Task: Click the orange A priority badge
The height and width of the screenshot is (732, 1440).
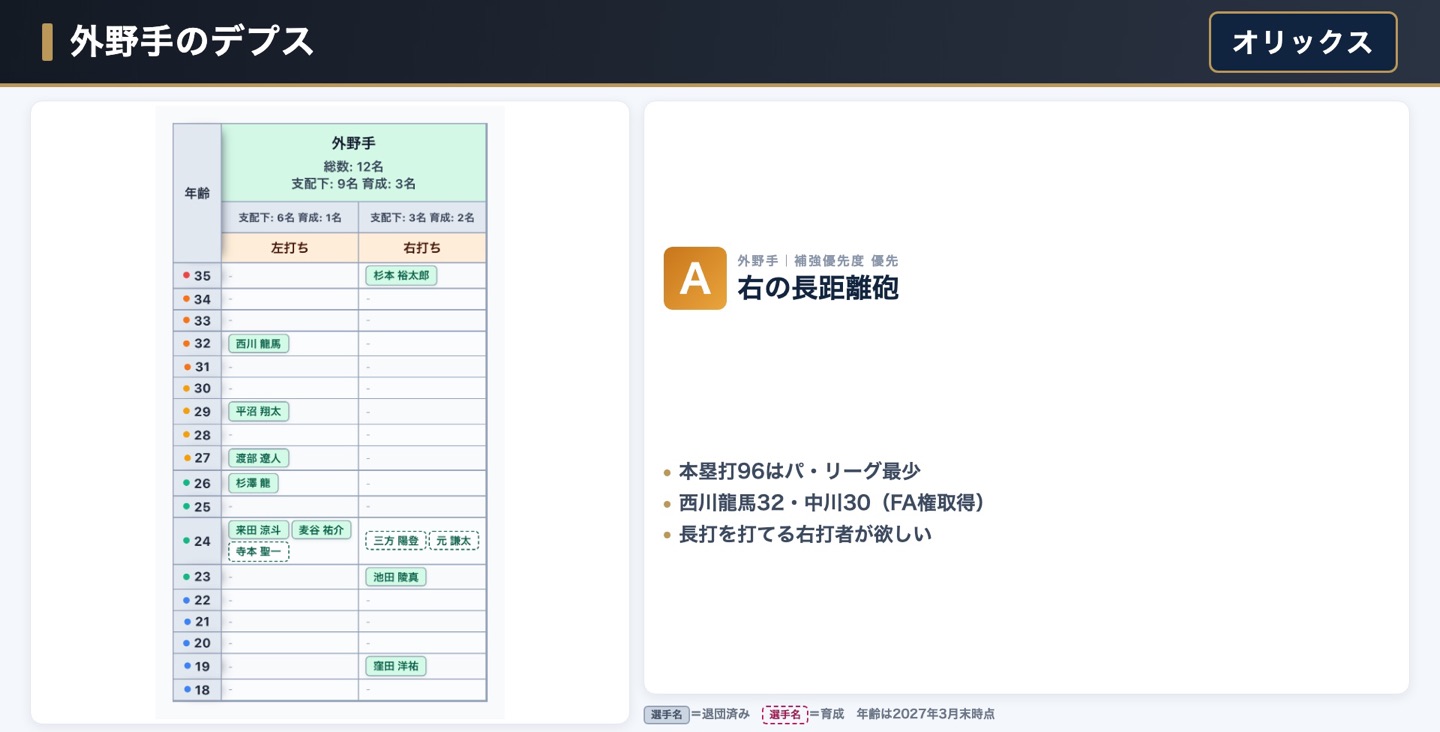Action: pos(695,278)
